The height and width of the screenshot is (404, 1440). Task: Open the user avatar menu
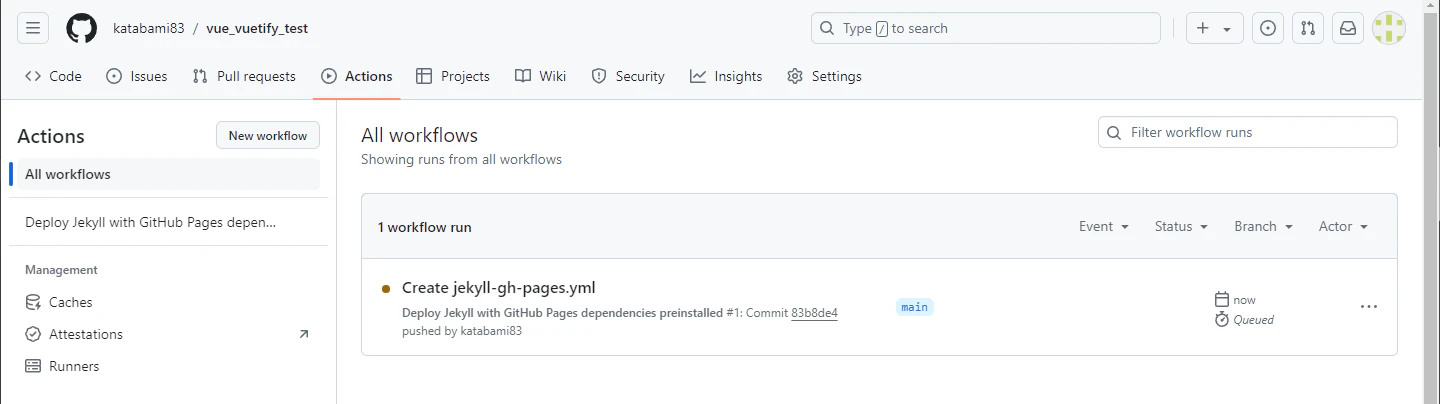click(x=1389, y=28)
